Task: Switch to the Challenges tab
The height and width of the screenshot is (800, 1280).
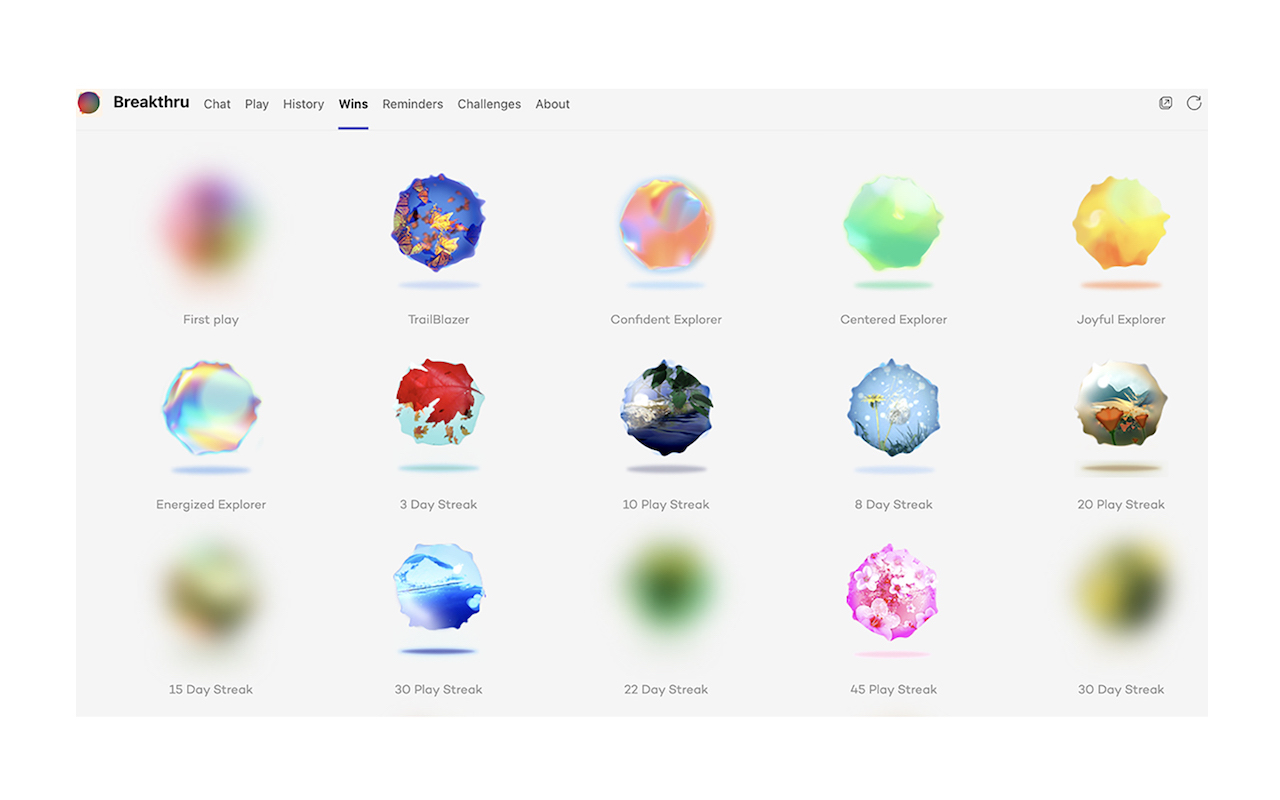Action: tap(489, 104)
